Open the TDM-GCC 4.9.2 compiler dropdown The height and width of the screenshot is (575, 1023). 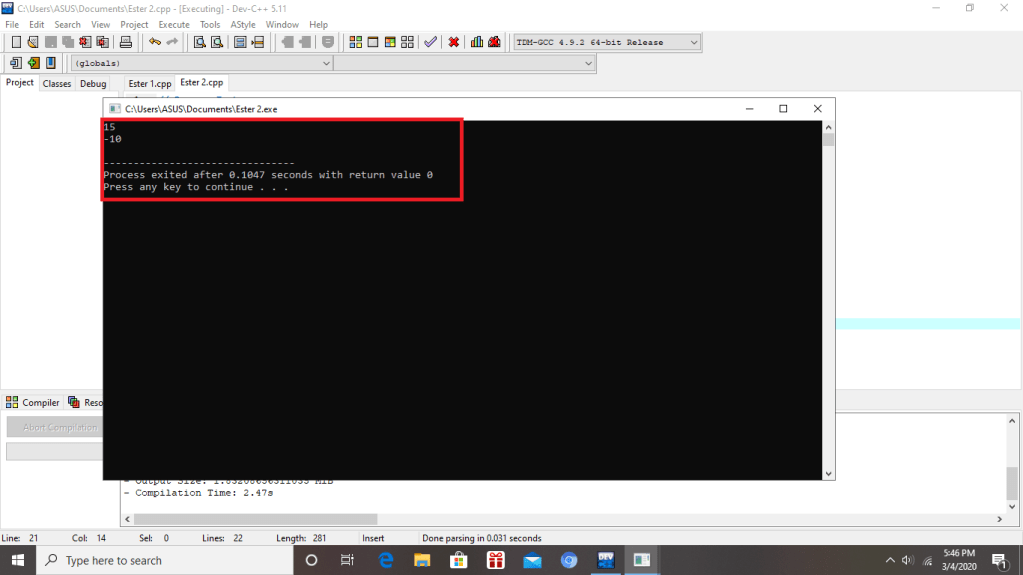[607, 42]
